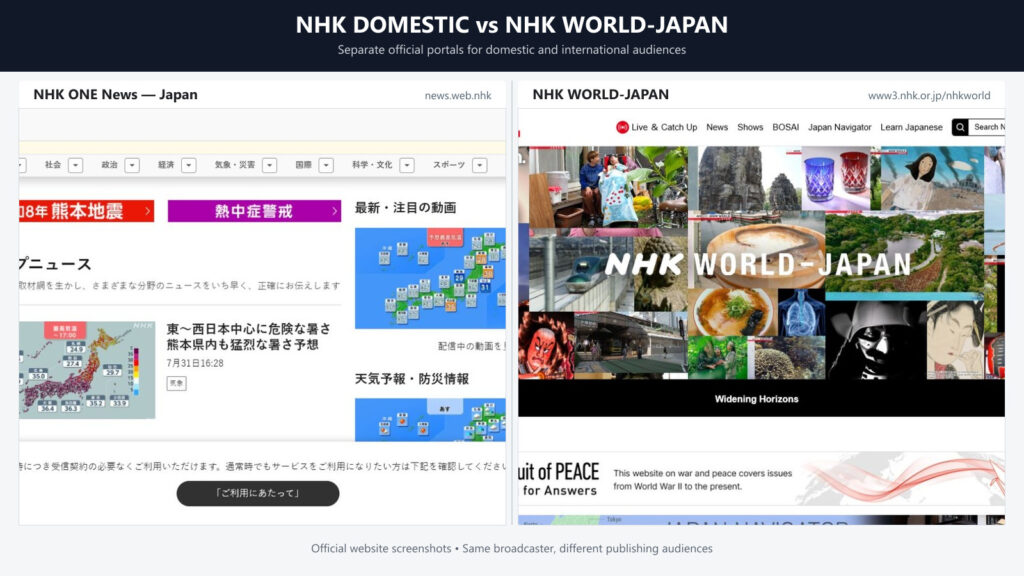Click the arrow on the 熊本地震 banner
The image size is (1024, 576).
coord(148,211)
